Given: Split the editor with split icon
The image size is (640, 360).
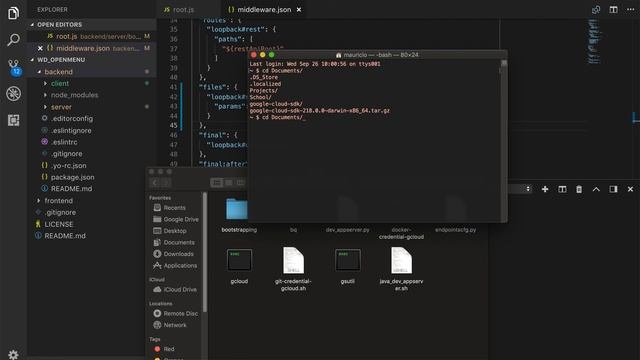Looking at the screenshot, I should click(613, 9).
